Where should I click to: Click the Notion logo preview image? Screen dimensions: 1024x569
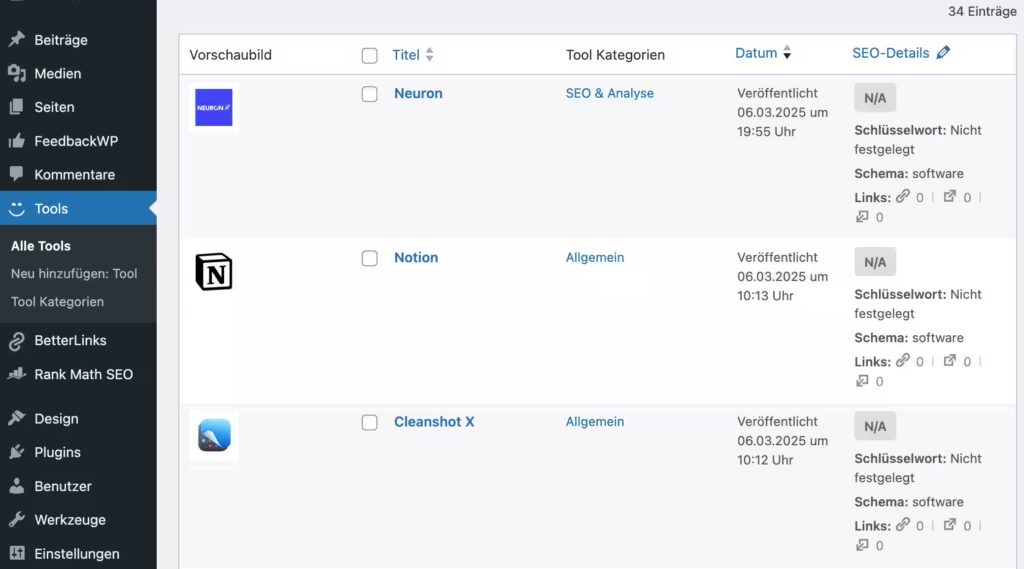point(213,272)
